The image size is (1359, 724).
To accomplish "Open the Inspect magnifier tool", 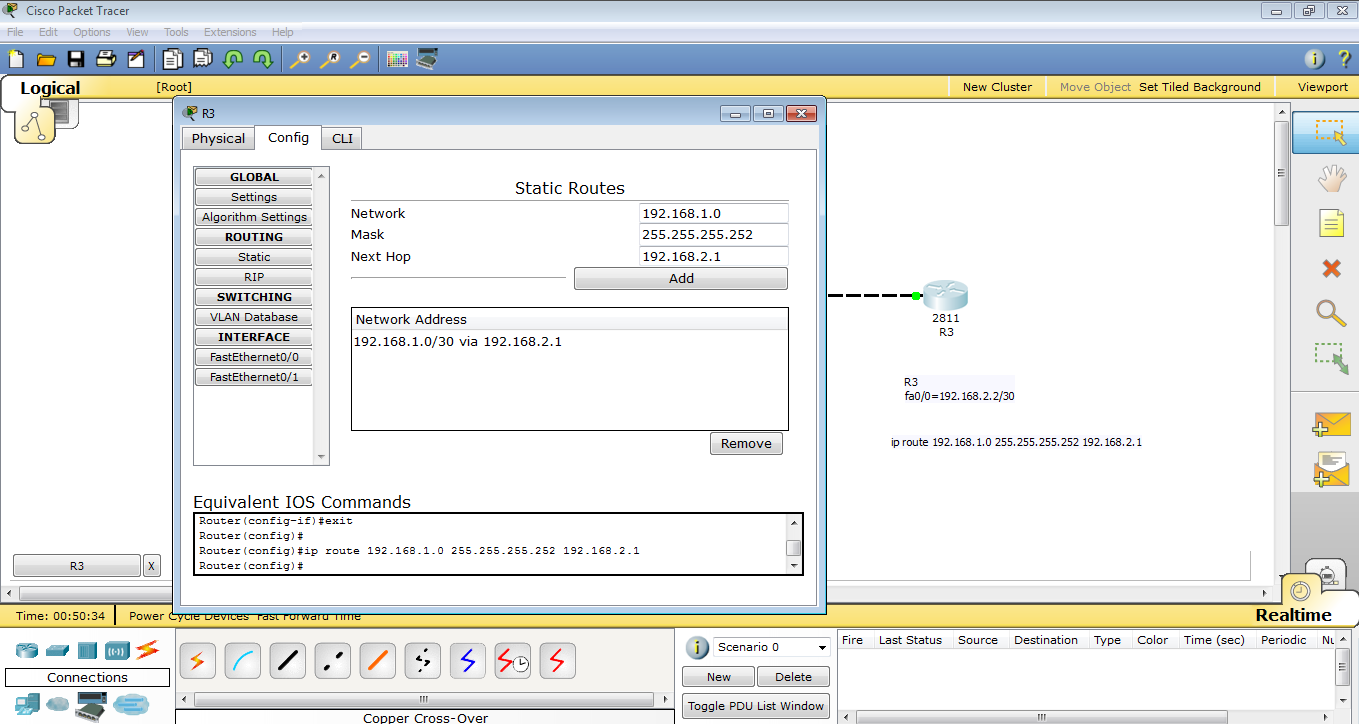I will click(x=1330, y=314).
